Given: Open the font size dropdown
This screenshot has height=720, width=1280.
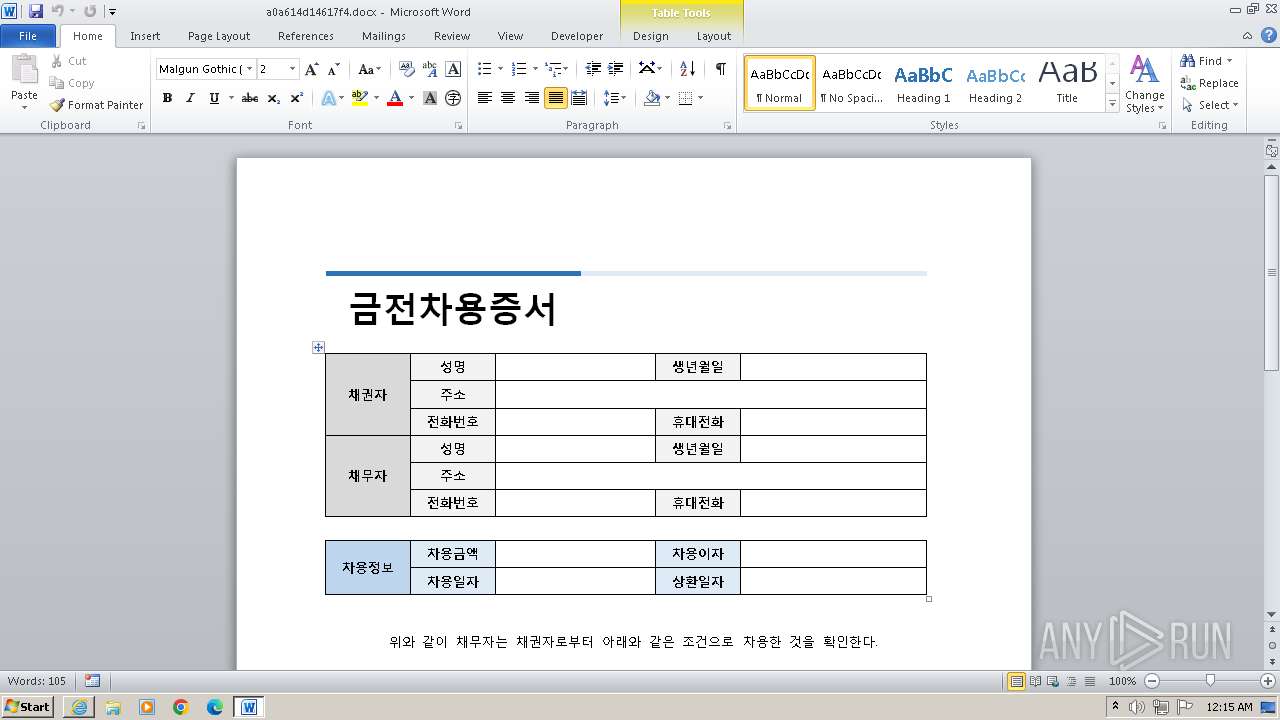Looking at the screenshot, I should pyautogui.click(x=293, y=69).
